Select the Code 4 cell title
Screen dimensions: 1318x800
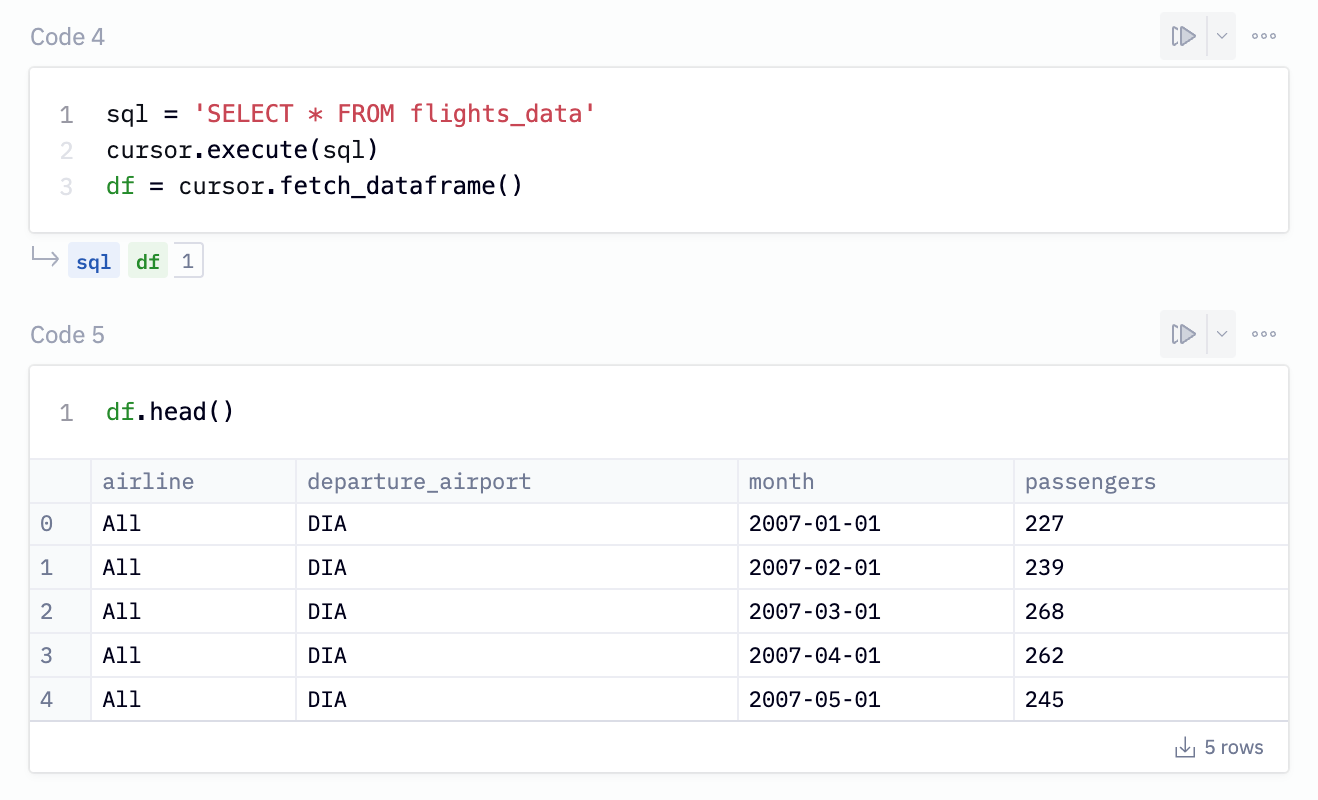pyautogui.click(x=67, y=36)
